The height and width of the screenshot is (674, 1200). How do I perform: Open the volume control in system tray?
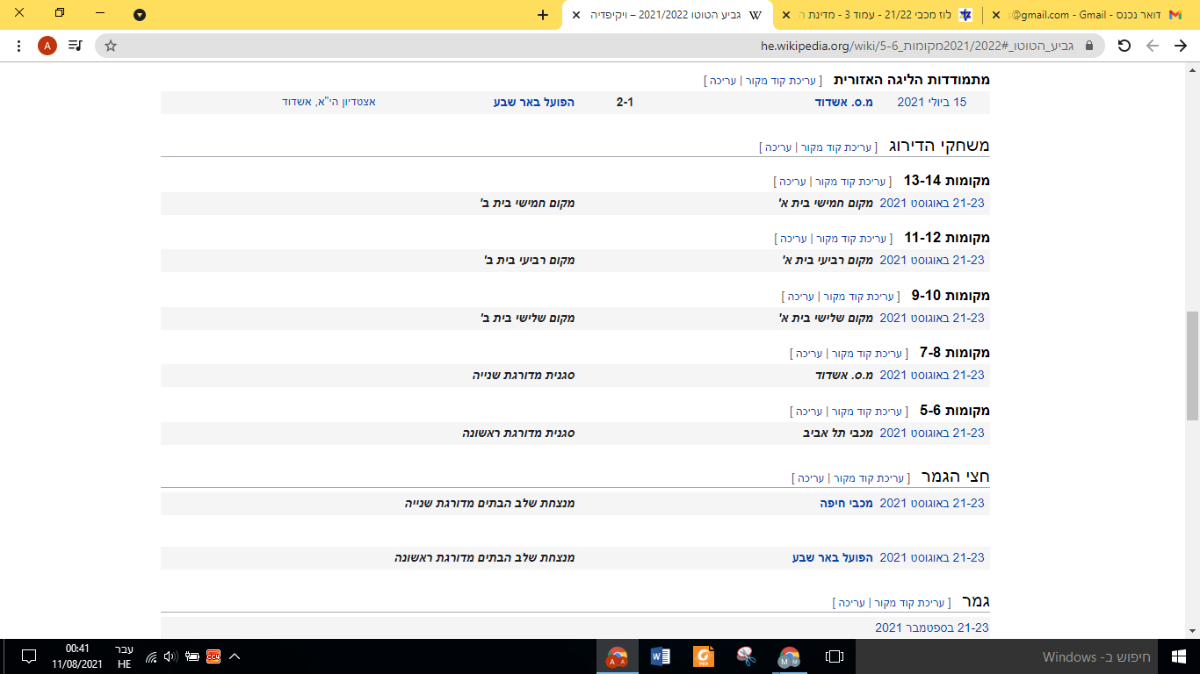click(x=170, y=657)
